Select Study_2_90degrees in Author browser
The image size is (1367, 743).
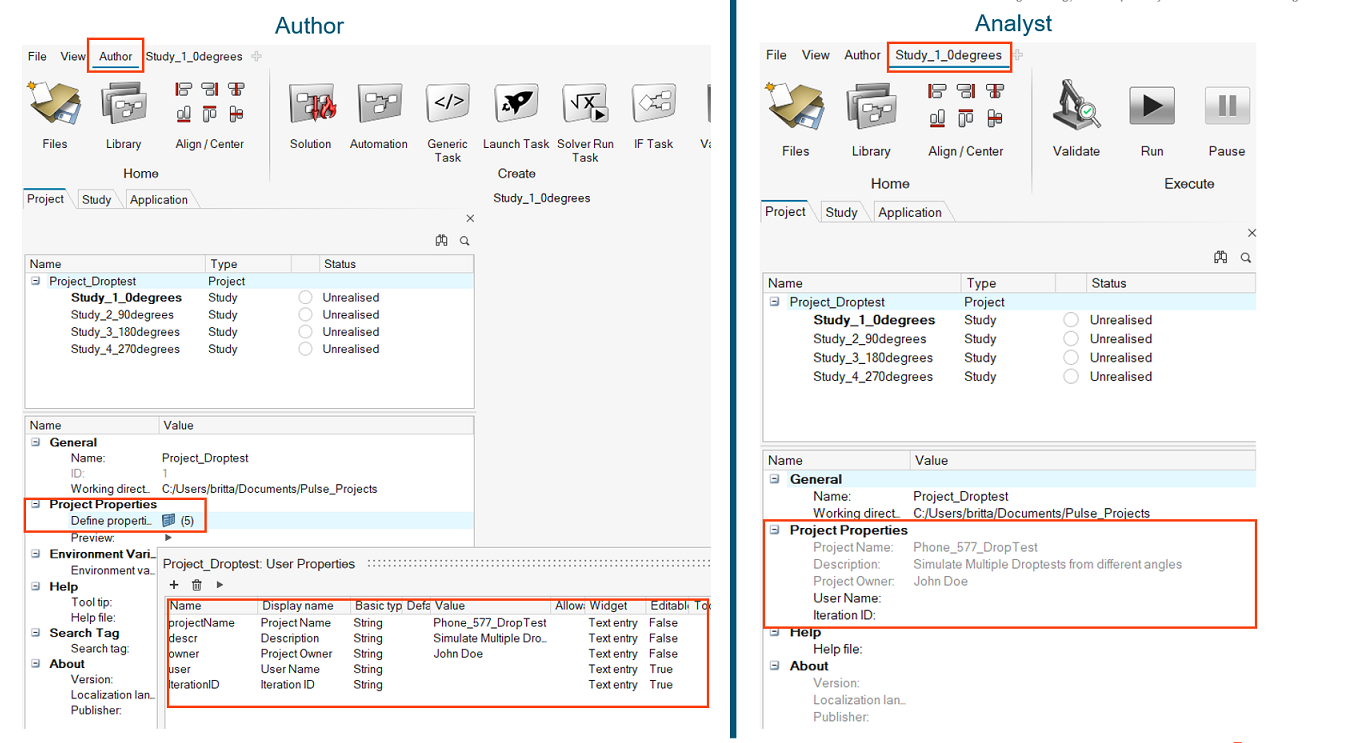pyautogui.click(x=122, y=315)
